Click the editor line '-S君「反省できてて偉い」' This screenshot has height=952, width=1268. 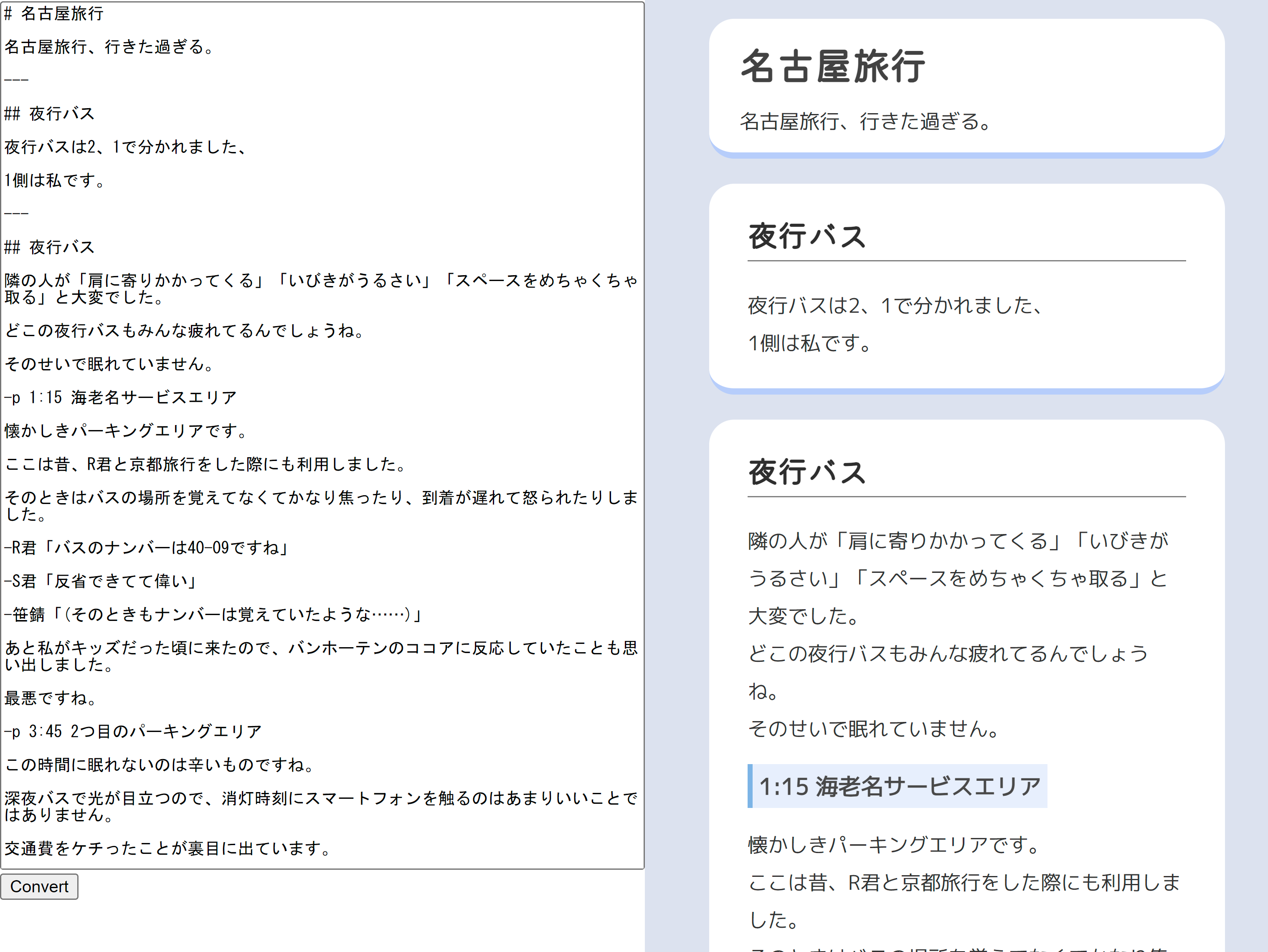point(101,581)
